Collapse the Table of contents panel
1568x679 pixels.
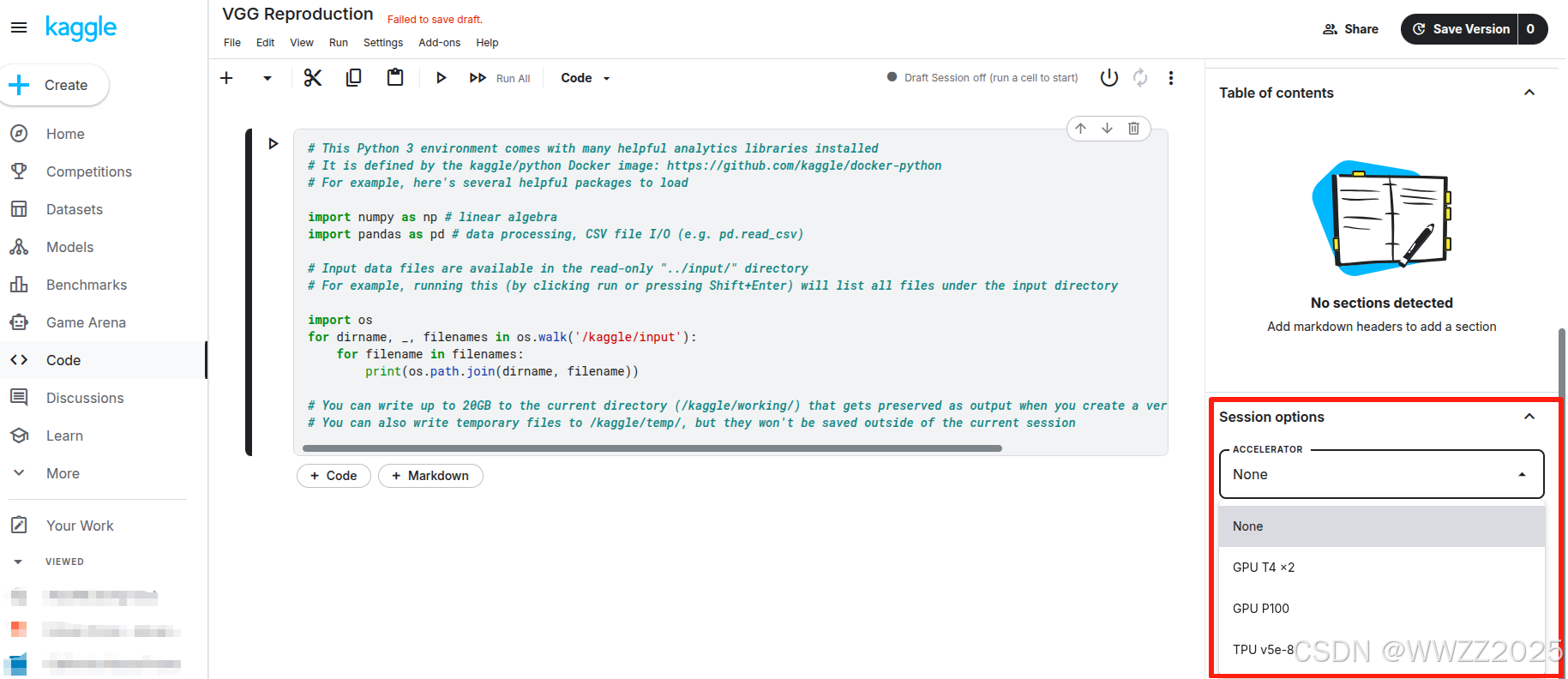tap(1529, 93)
